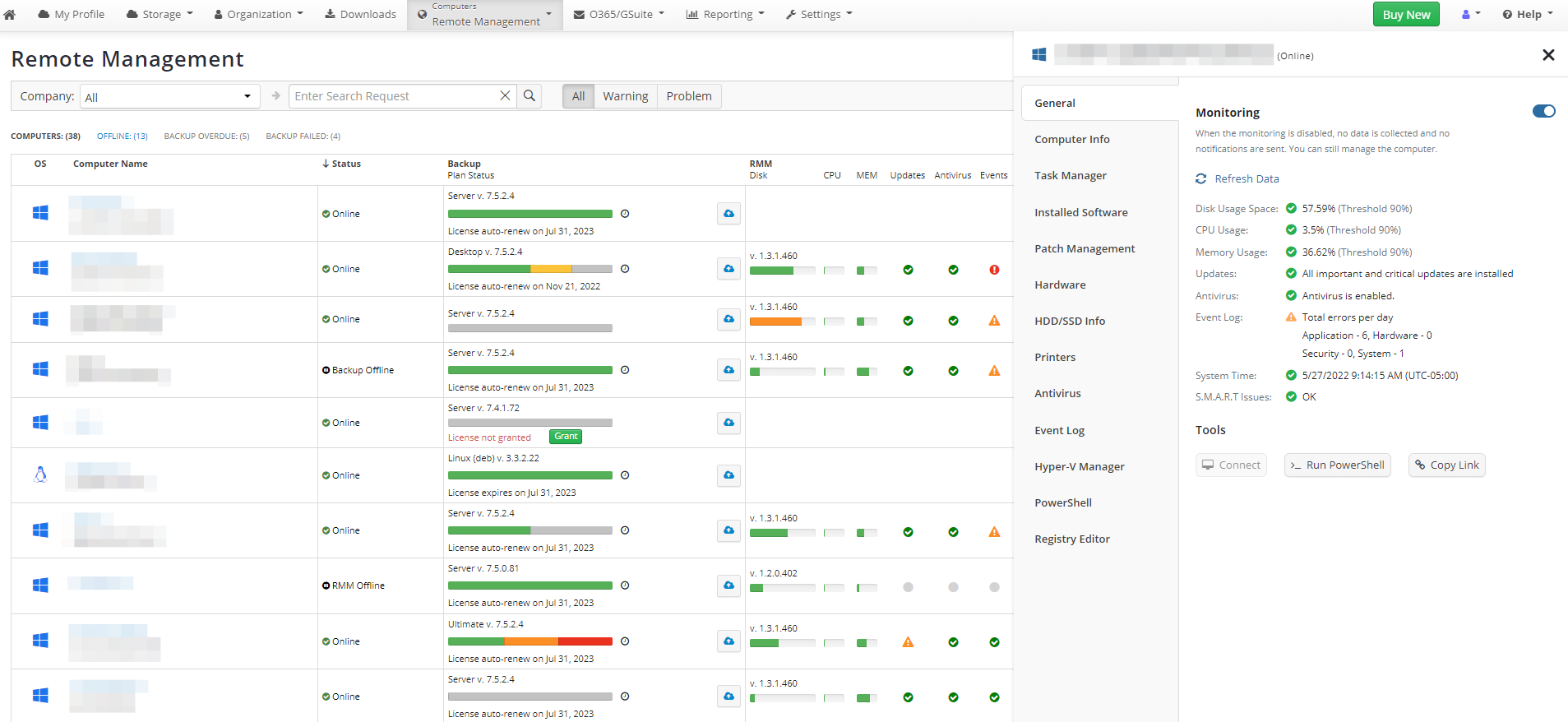This screenshot has width=1568, height=722.
Task: Expand the O365/GSuite menu
Action: [x=619, y=14]
